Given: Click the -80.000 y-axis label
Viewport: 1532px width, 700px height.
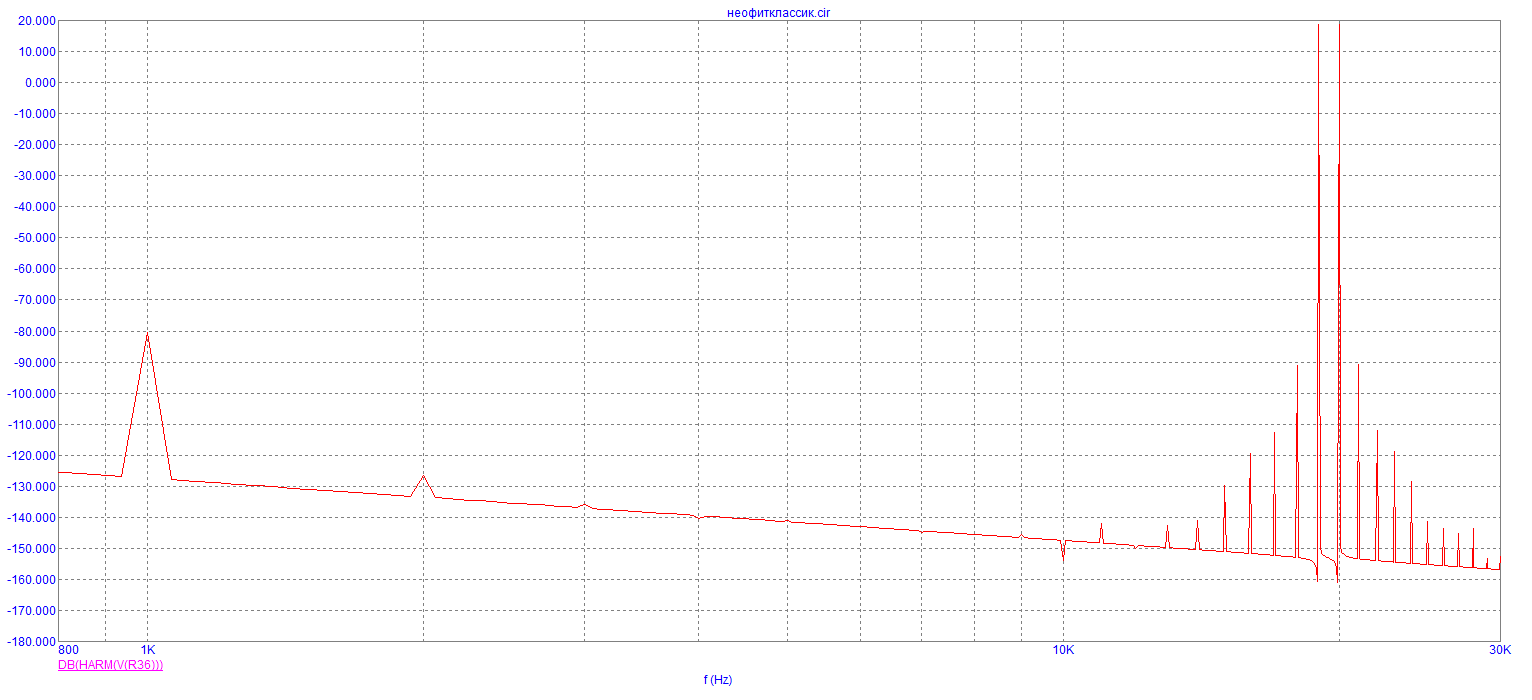Looking at the screenshot, I should pyautogui.click(x=34, y=331).
